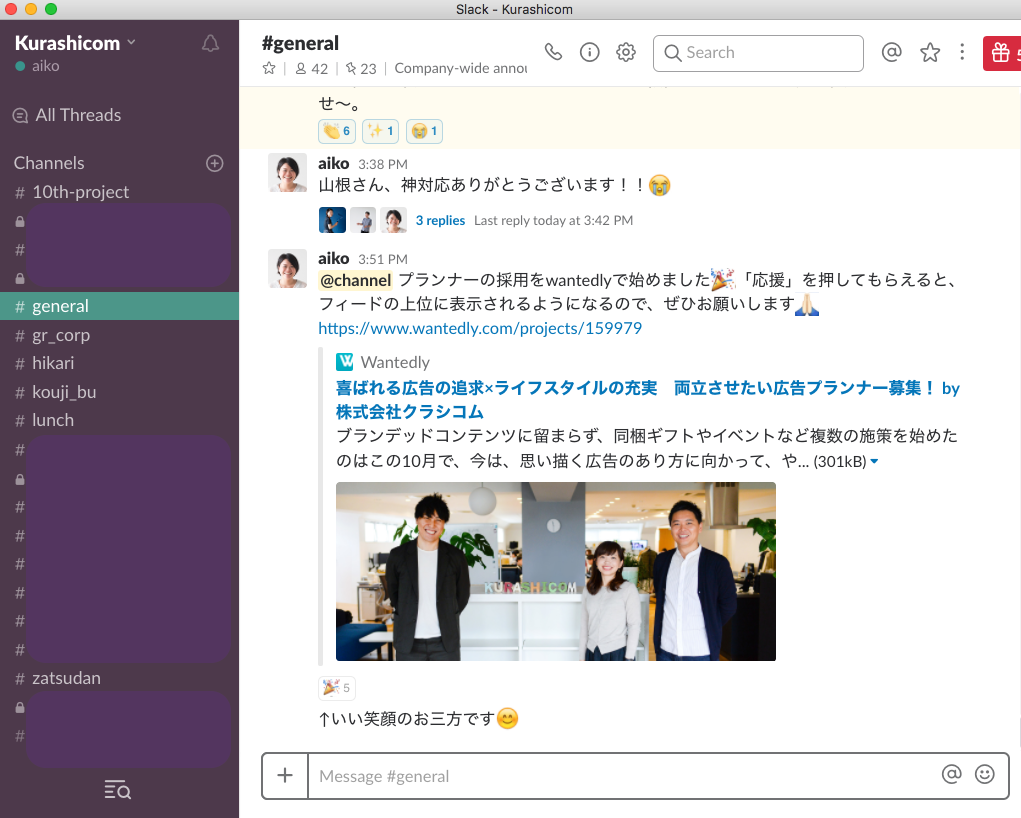1021x818 pixels.
Task: Open more items vertical dots menu
Action: (962, 52)
